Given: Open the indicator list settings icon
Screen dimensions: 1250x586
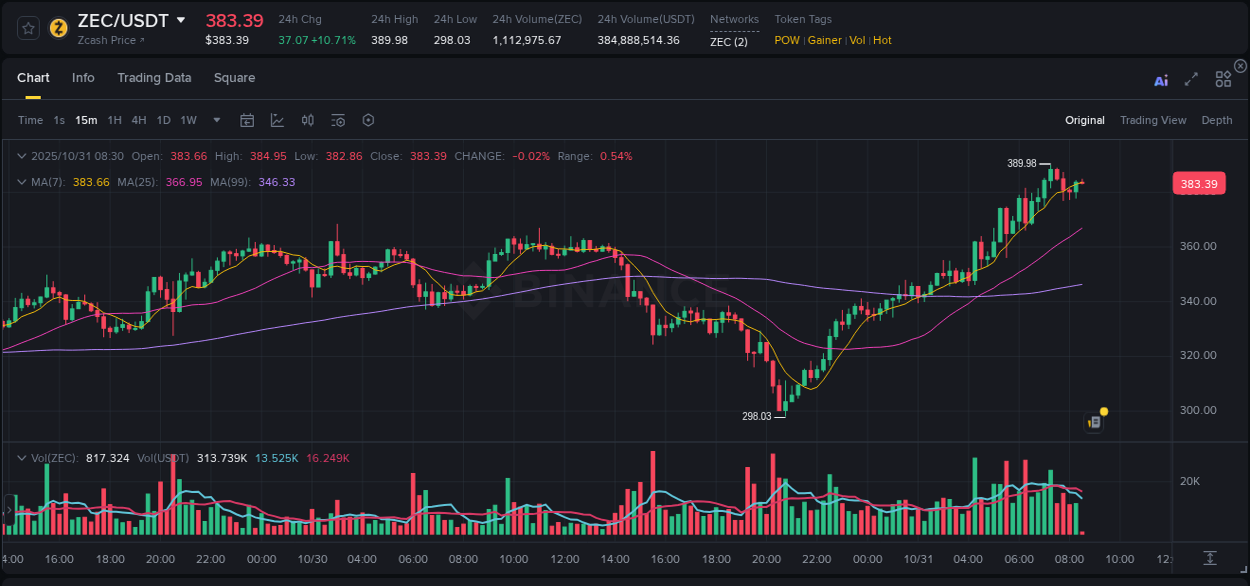Looking at the screenshot, I should 337,120.
